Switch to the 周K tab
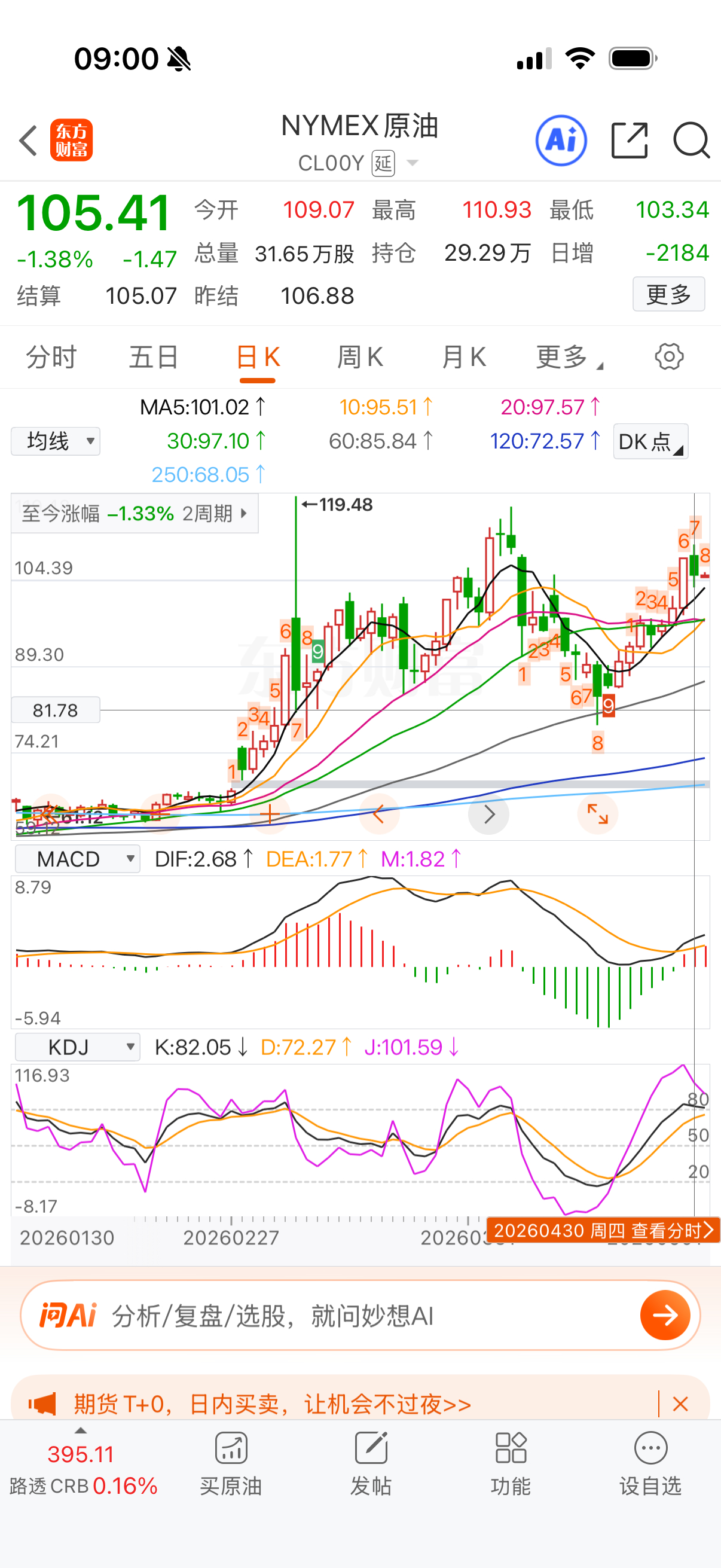The height and width of the screenshot is (1568, 721). (x=360, y=357)
